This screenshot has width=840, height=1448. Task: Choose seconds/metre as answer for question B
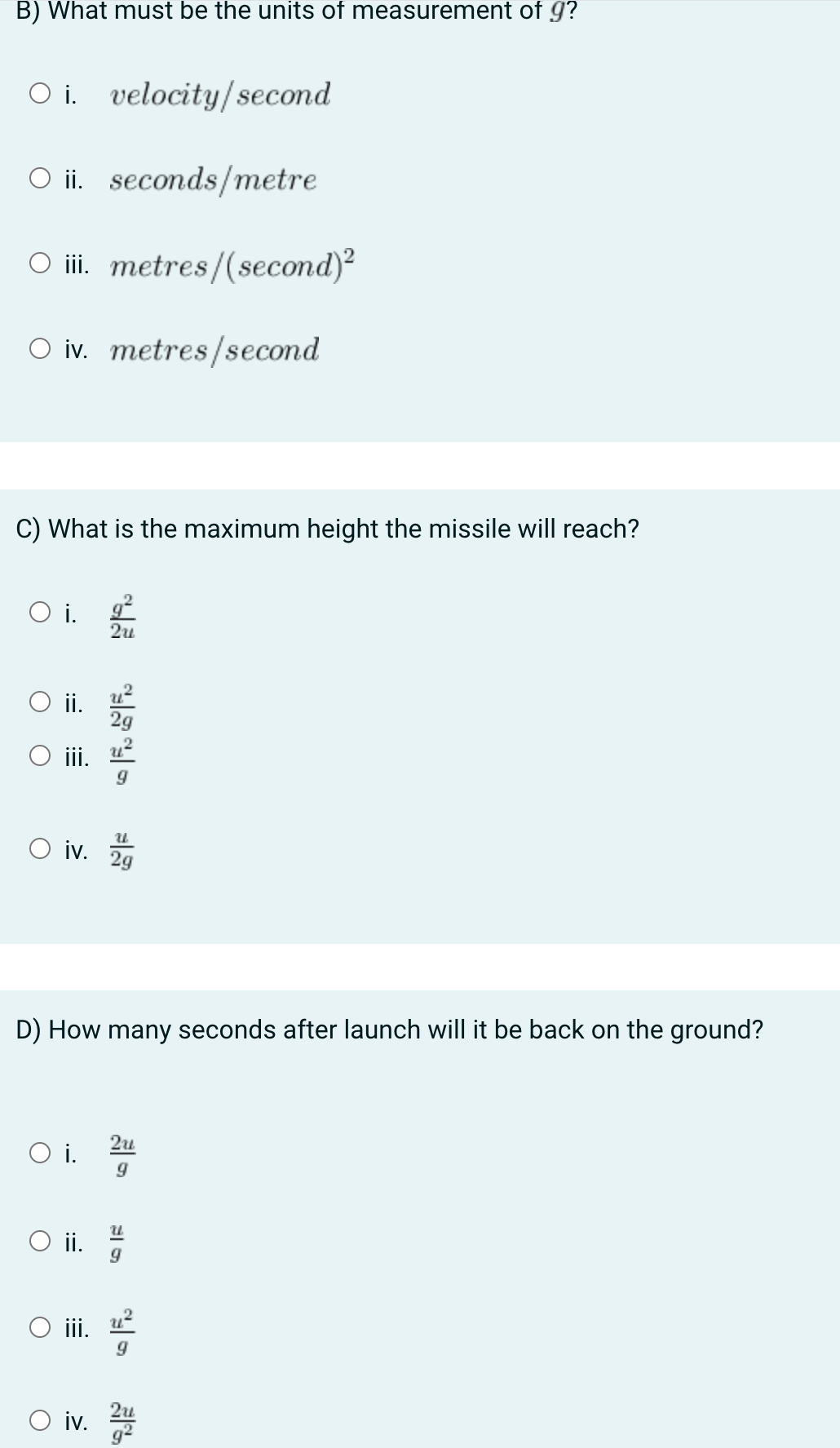pos(40,177)
